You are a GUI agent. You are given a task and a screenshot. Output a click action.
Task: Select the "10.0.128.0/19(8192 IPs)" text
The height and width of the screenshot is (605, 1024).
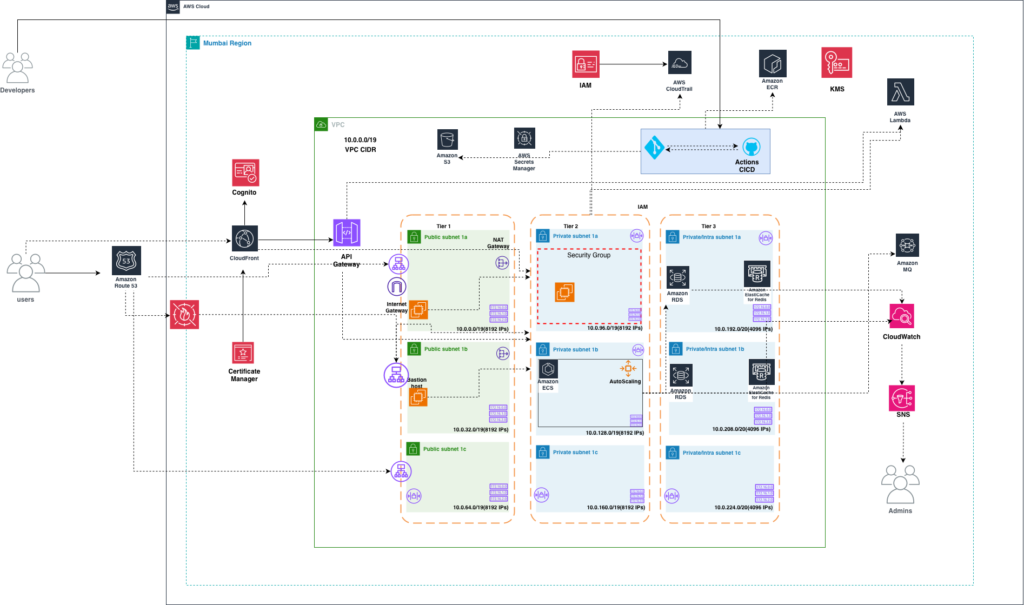[x=615, y=433]
